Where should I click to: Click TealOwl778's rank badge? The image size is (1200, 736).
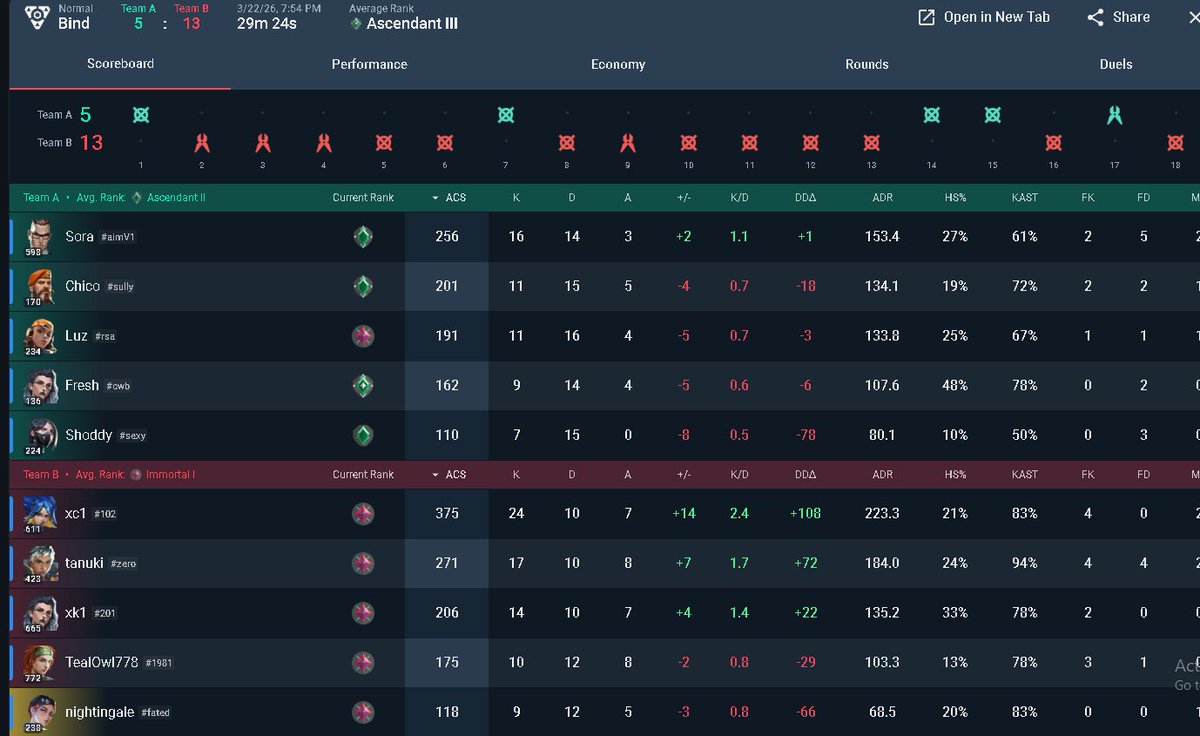tap(363, 662)
